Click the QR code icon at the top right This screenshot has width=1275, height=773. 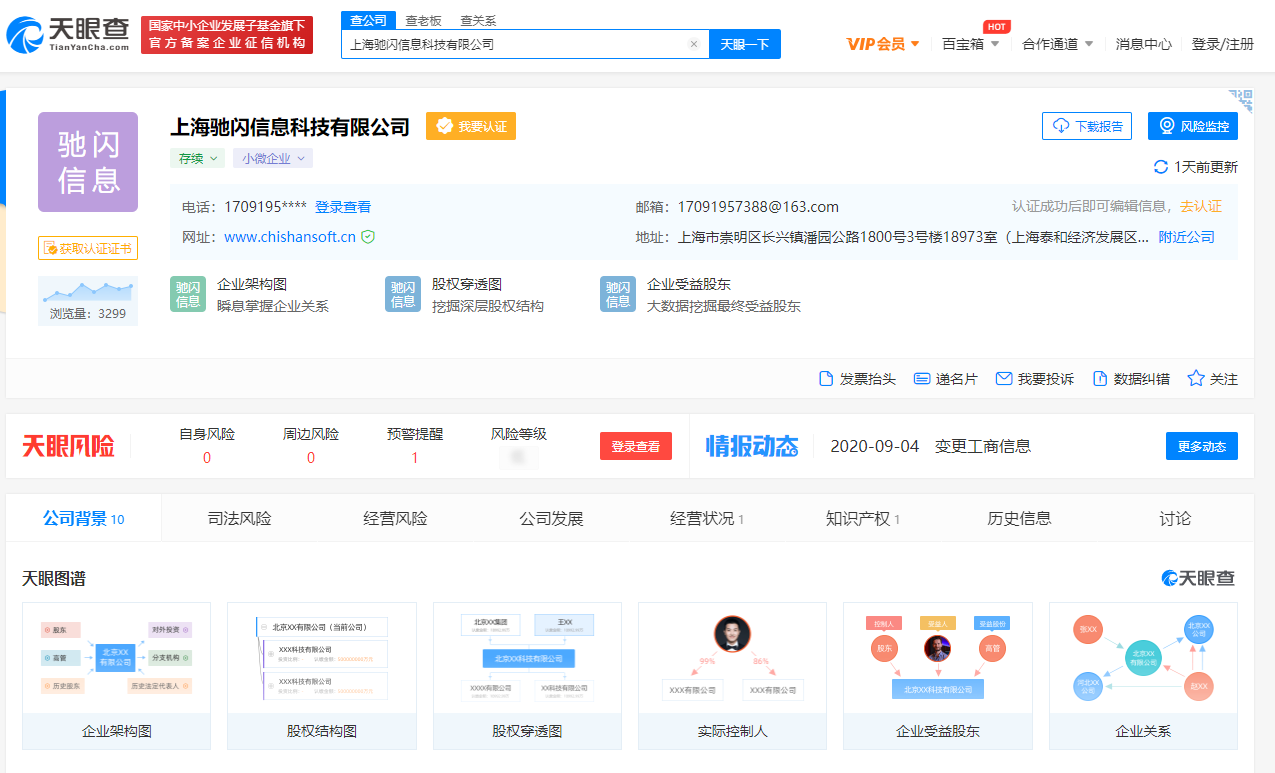pyautogui.click(x=1241, y=100)
